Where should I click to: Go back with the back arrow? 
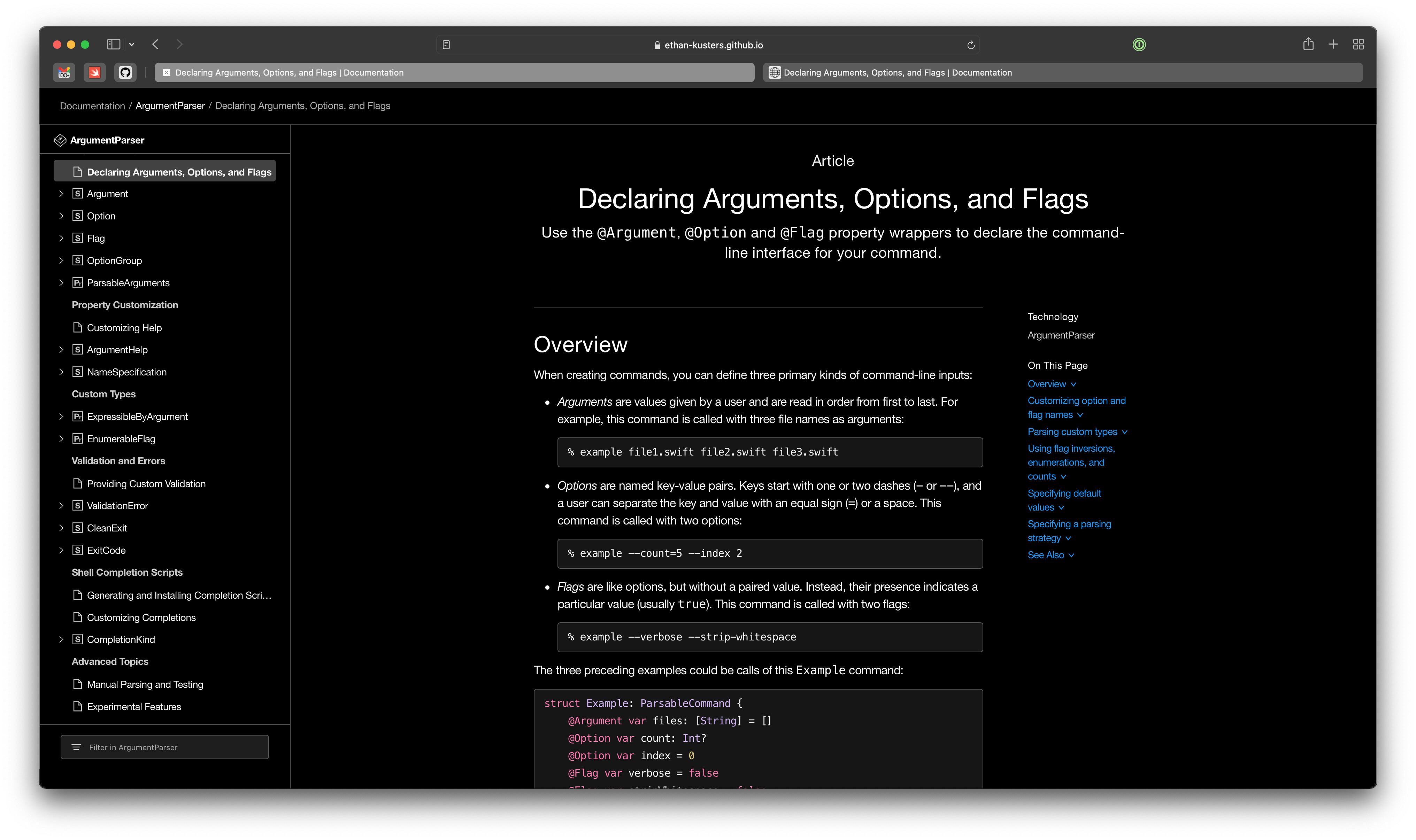coord(155,44)
